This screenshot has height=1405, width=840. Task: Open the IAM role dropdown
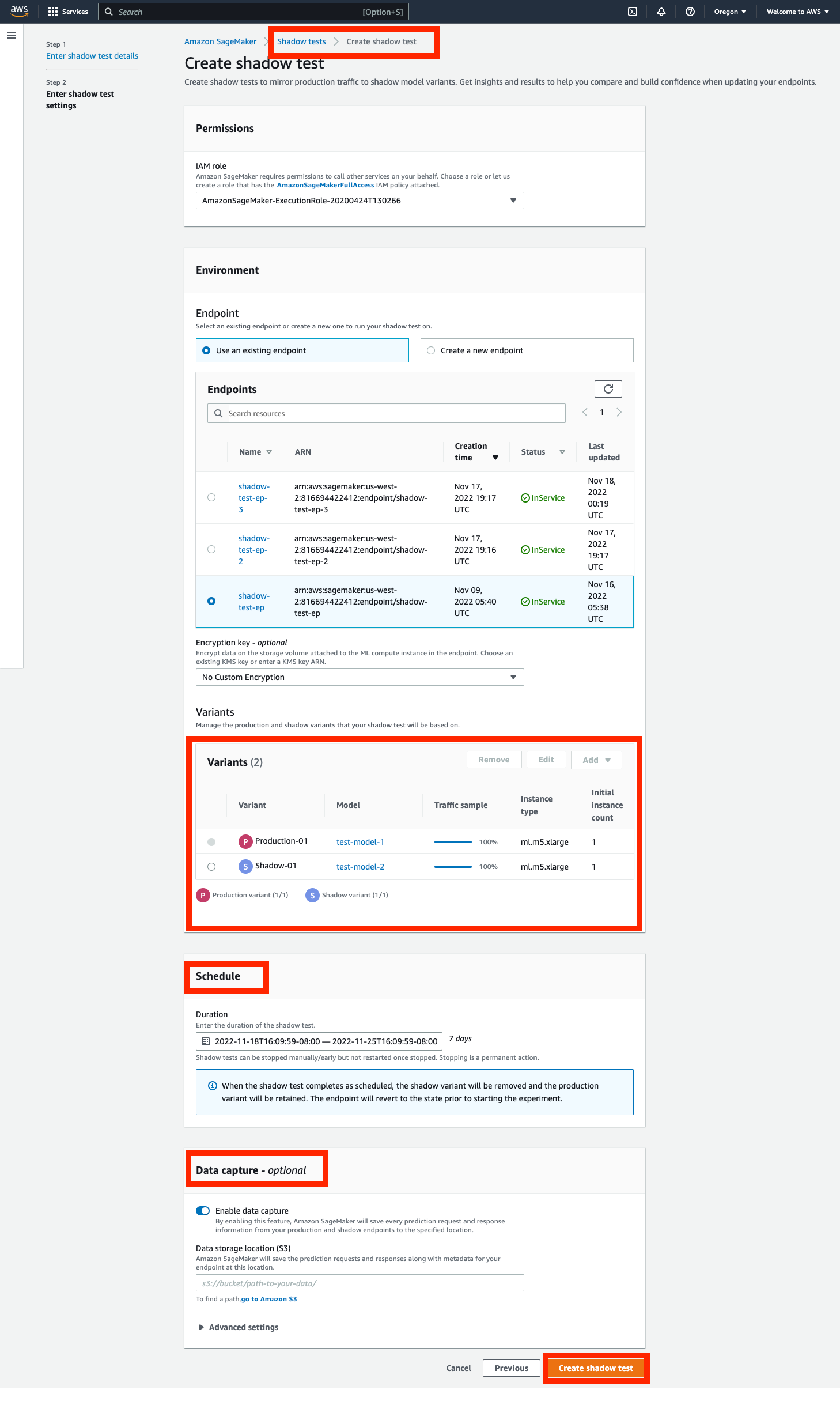tap(360, 201)
